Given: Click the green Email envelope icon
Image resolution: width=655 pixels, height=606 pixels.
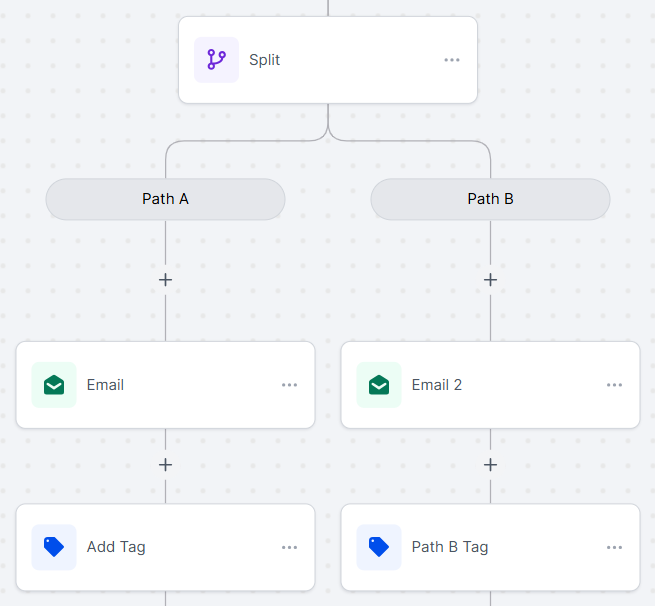Looking at the screenshot, I should pyautogui.click(x=54, y=385).
